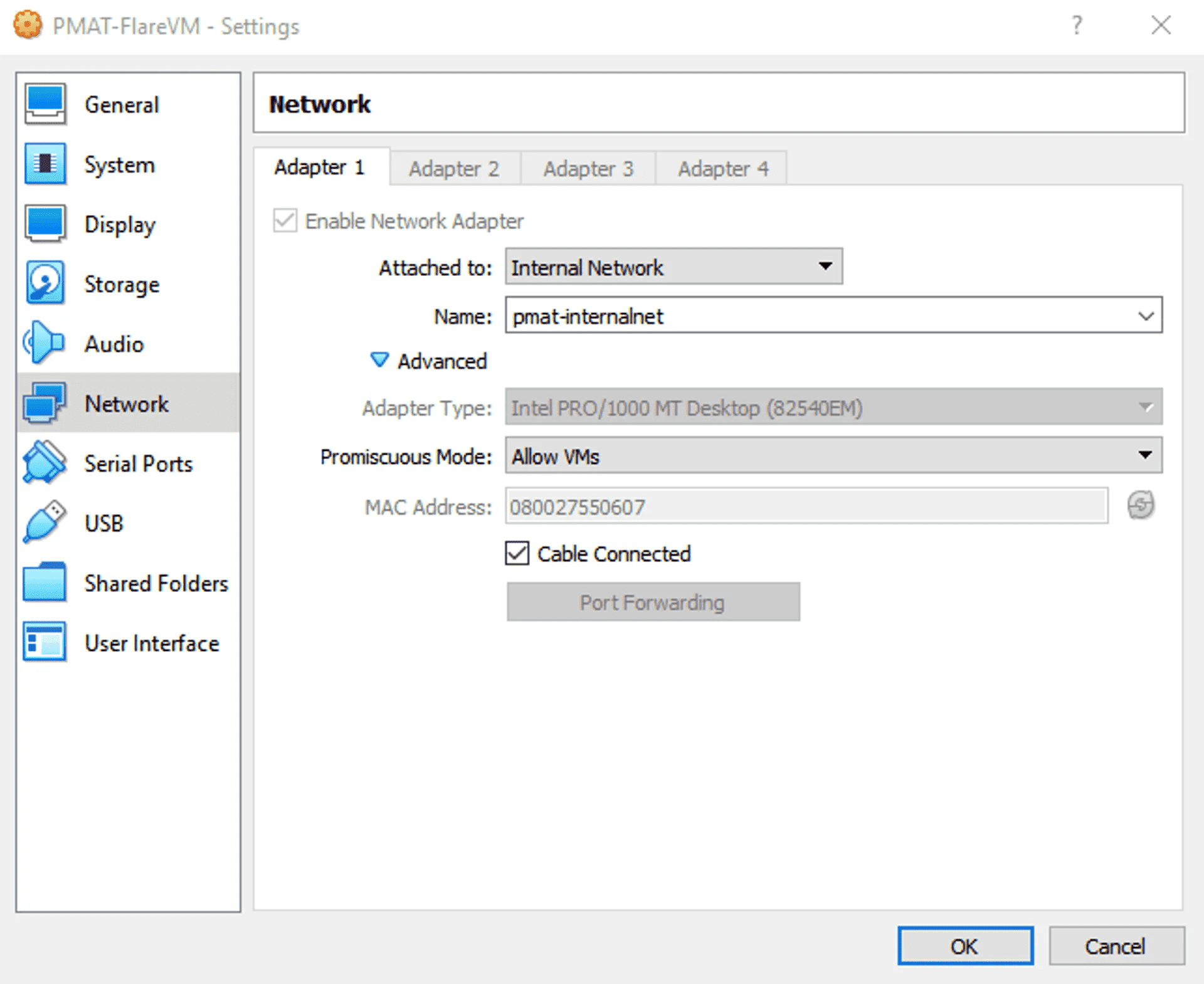1204x984 pixels.
Task: Expand the network Name combo box
Action: tap(1145, 315)
